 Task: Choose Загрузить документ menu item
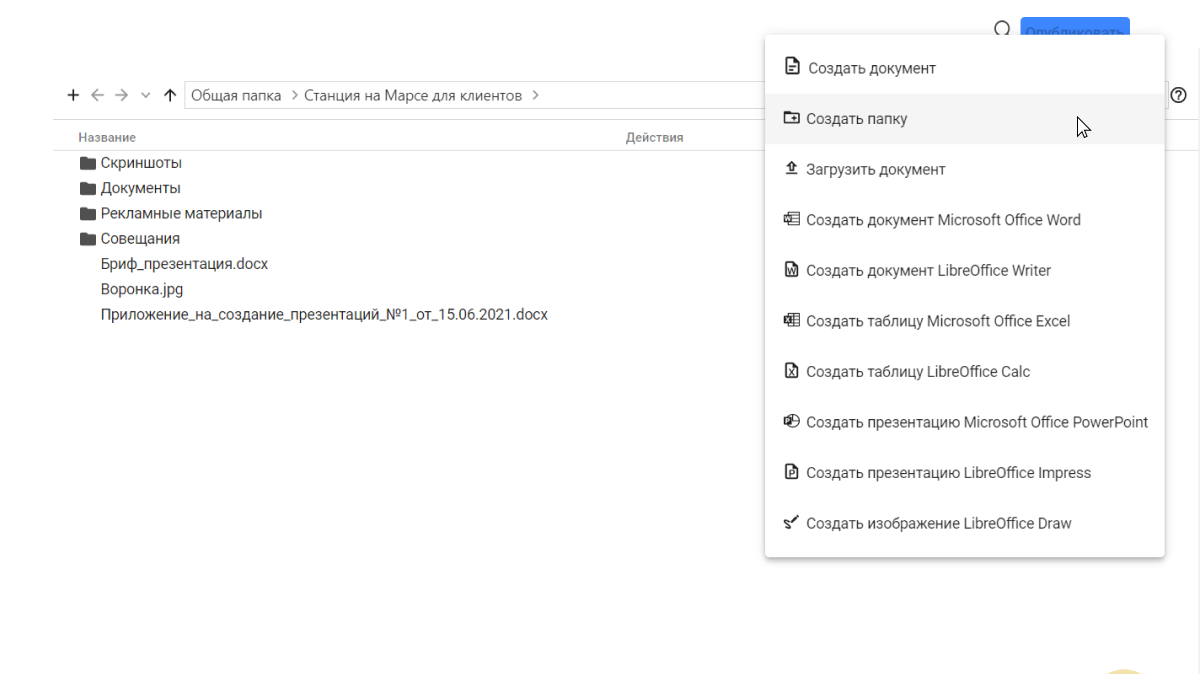[964, 169]
